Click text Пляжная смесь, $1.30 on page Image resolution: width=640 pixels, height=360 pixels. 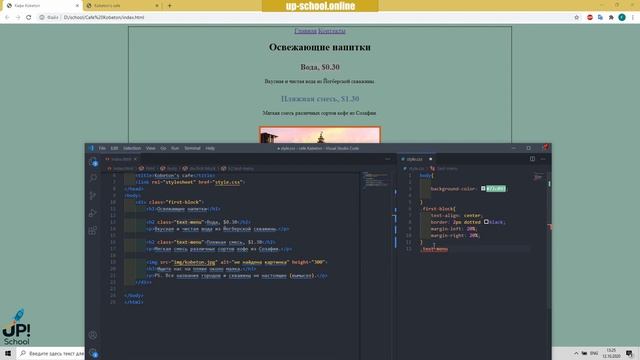point(320,99)
